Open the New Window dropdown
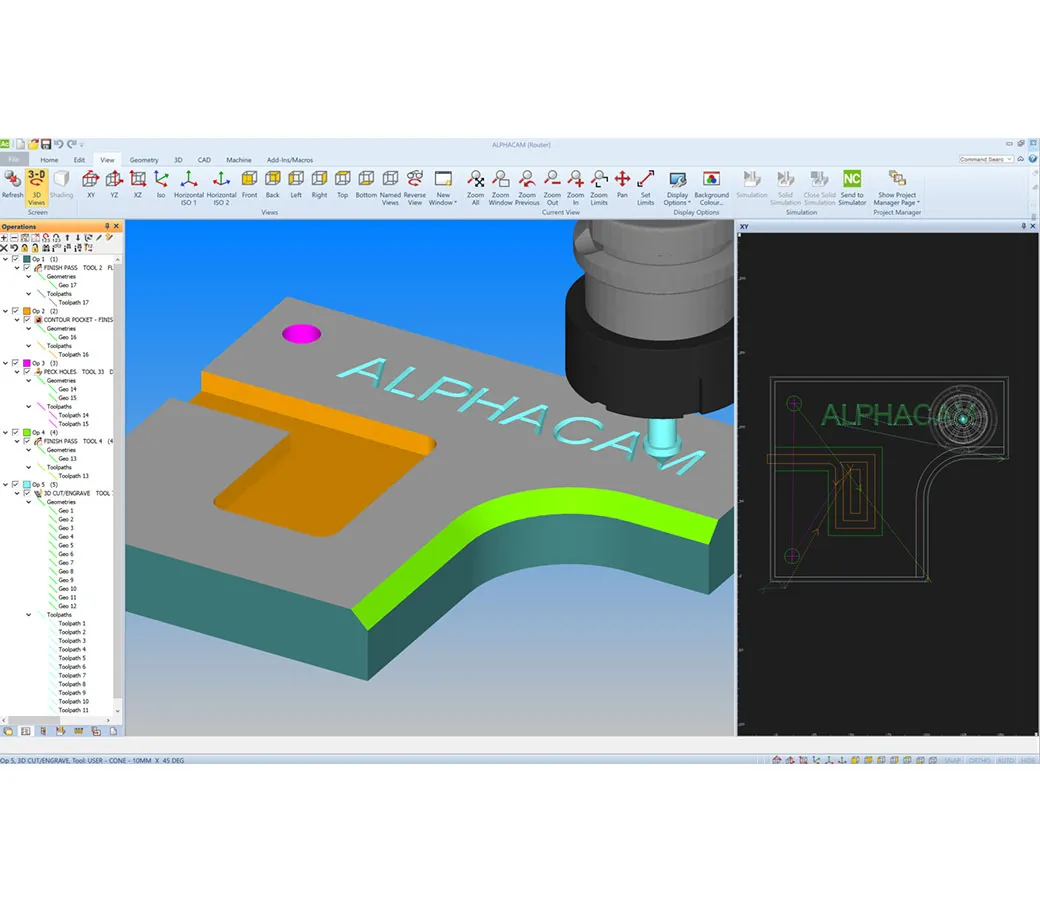This screenshot has height=900, width=1040. click(x=443, y=184)
